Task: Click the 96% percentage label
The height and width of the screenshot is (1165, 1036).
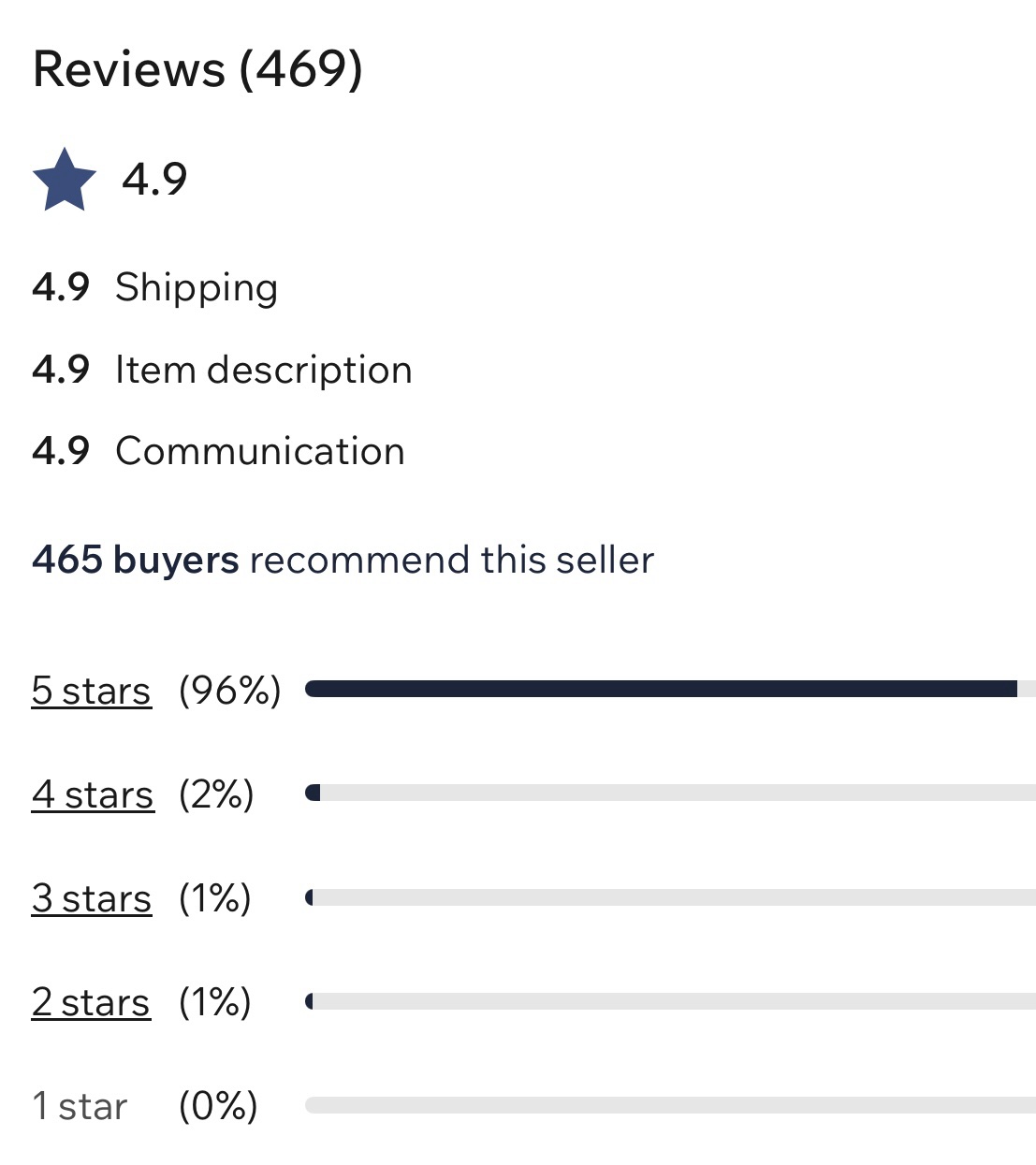Action: pyautogui.click(x=229, y=691)
